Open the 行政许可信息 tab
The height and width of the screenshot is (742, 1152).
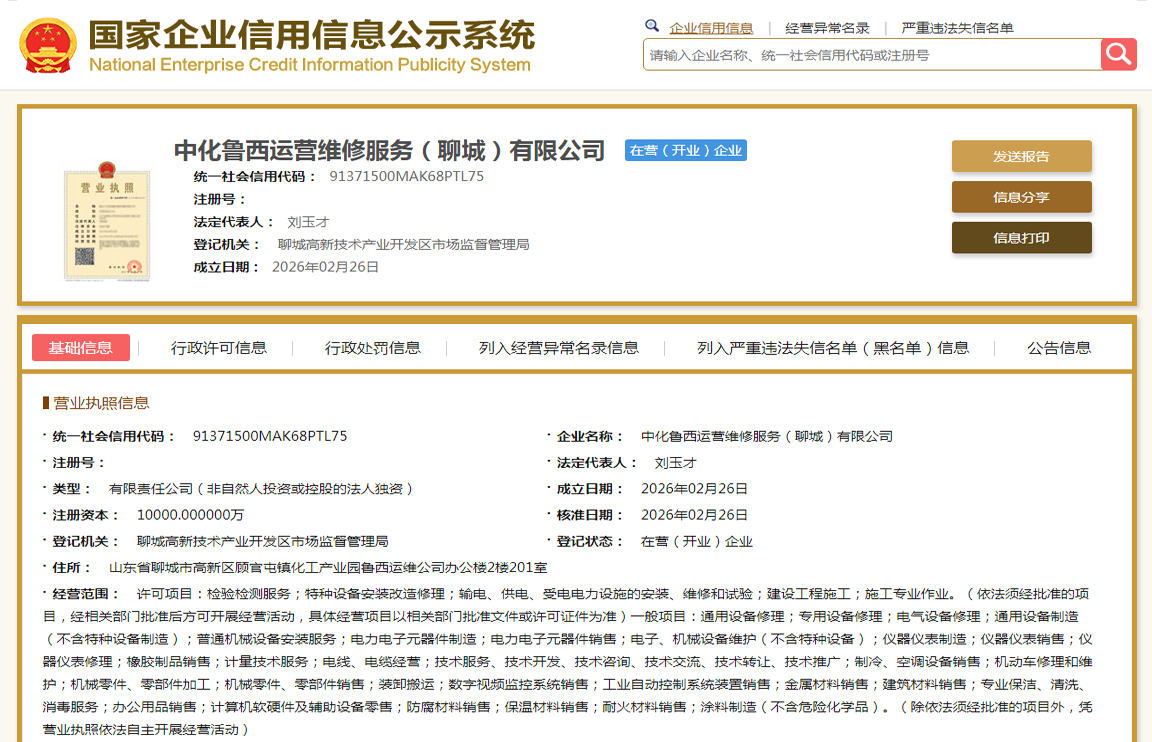(218, 348)
